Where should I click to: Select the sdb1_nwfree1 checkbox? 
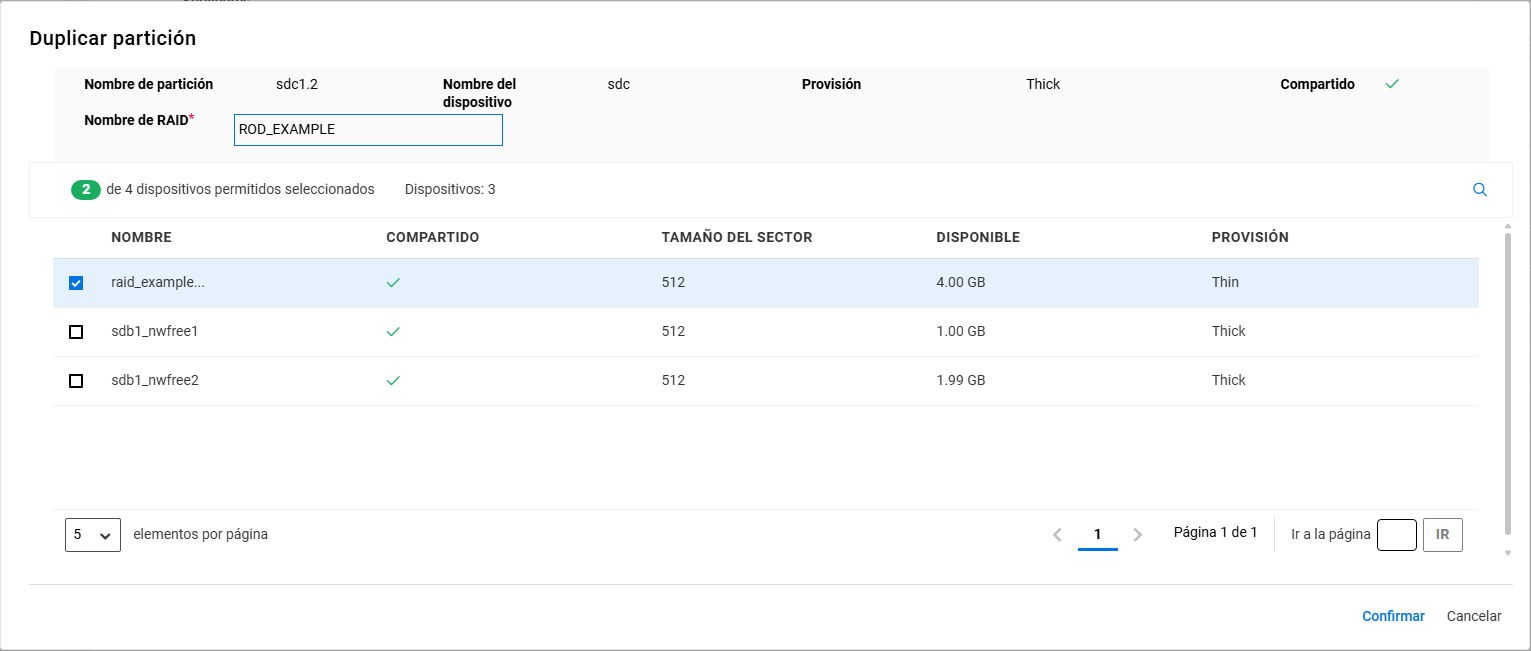[x=76, y=332]
